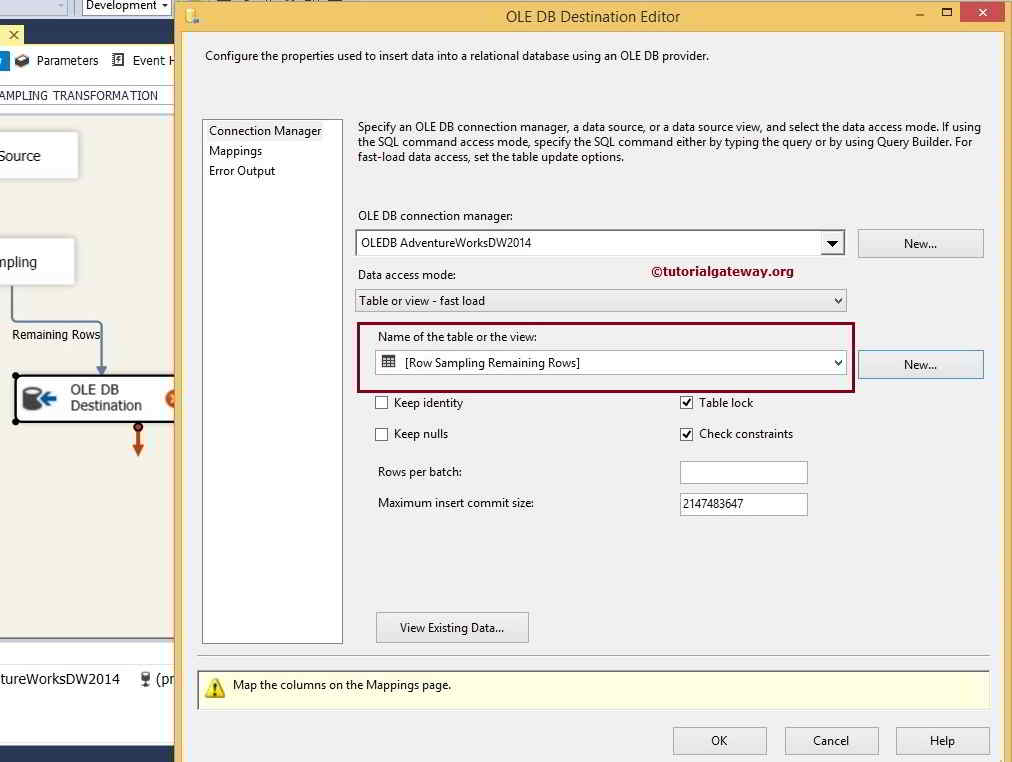Click the warning triangle on the Mappings message bar
The width and height of the screenshot is (1012, 762).
pos(216,686)
